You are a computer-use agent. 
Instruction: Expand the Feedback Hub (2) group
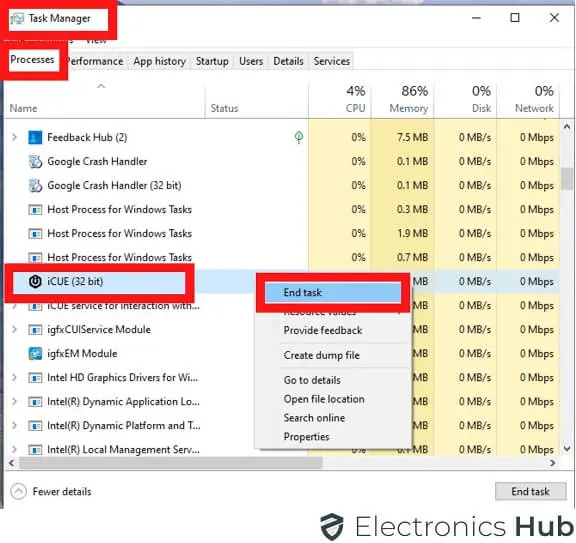click(14, 137)
